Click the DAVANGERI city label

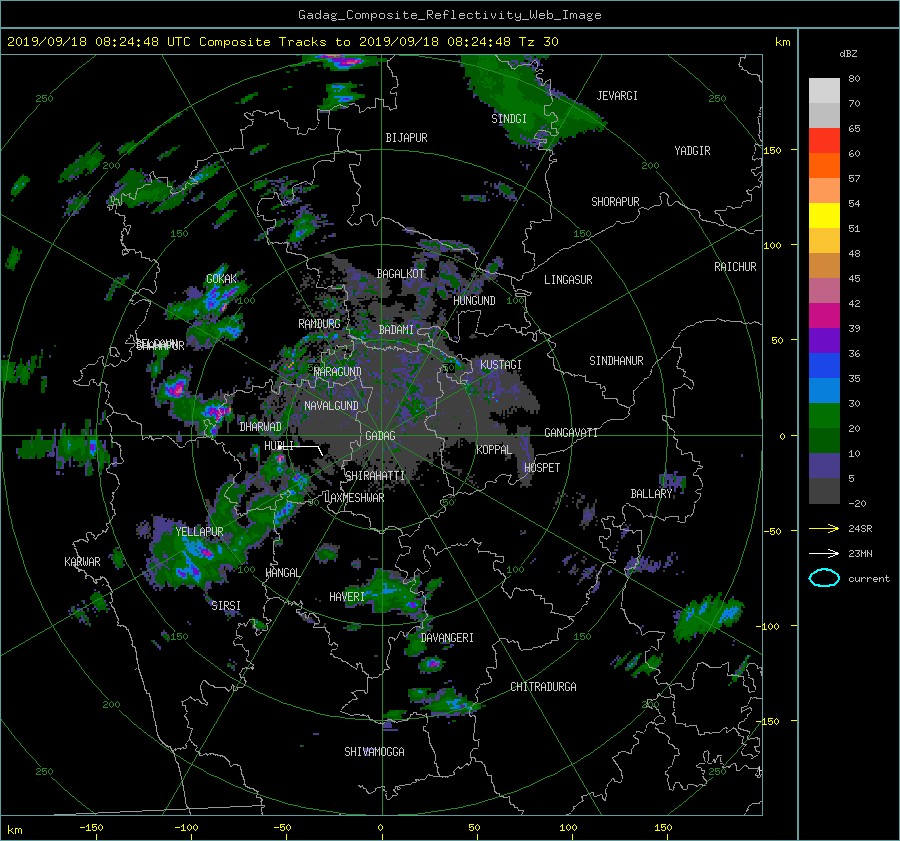click(447, 638)
